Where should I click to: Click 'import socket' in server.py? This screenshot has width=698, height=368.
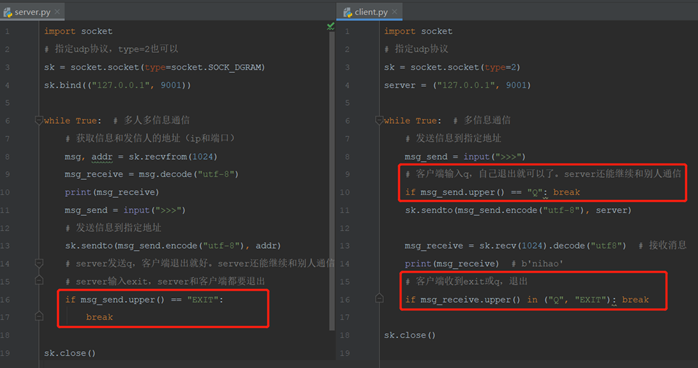78,31
